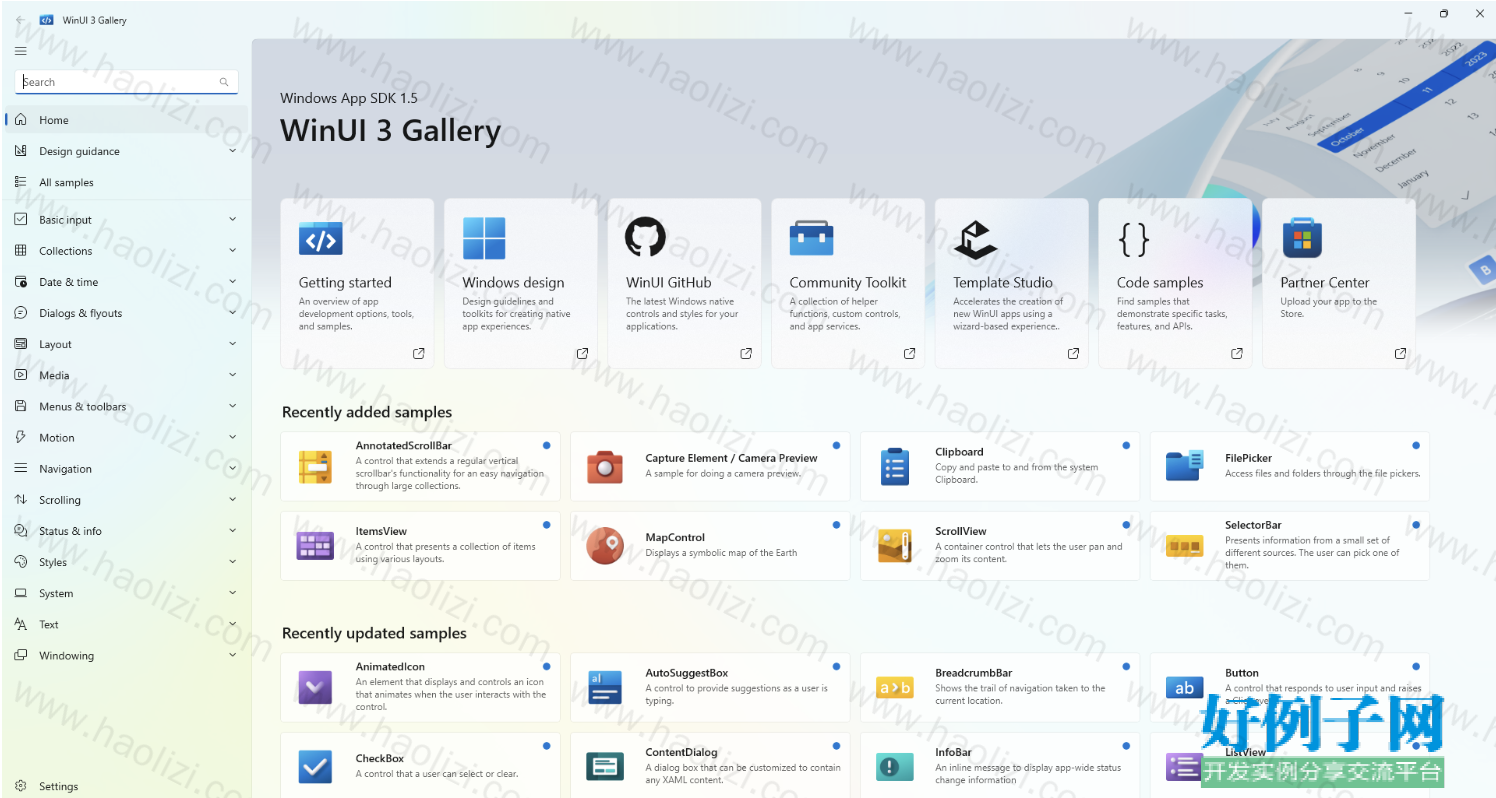The image size is (1496, 798).
Task: Expand the Date & time chevron
Action: click(232, 281)
